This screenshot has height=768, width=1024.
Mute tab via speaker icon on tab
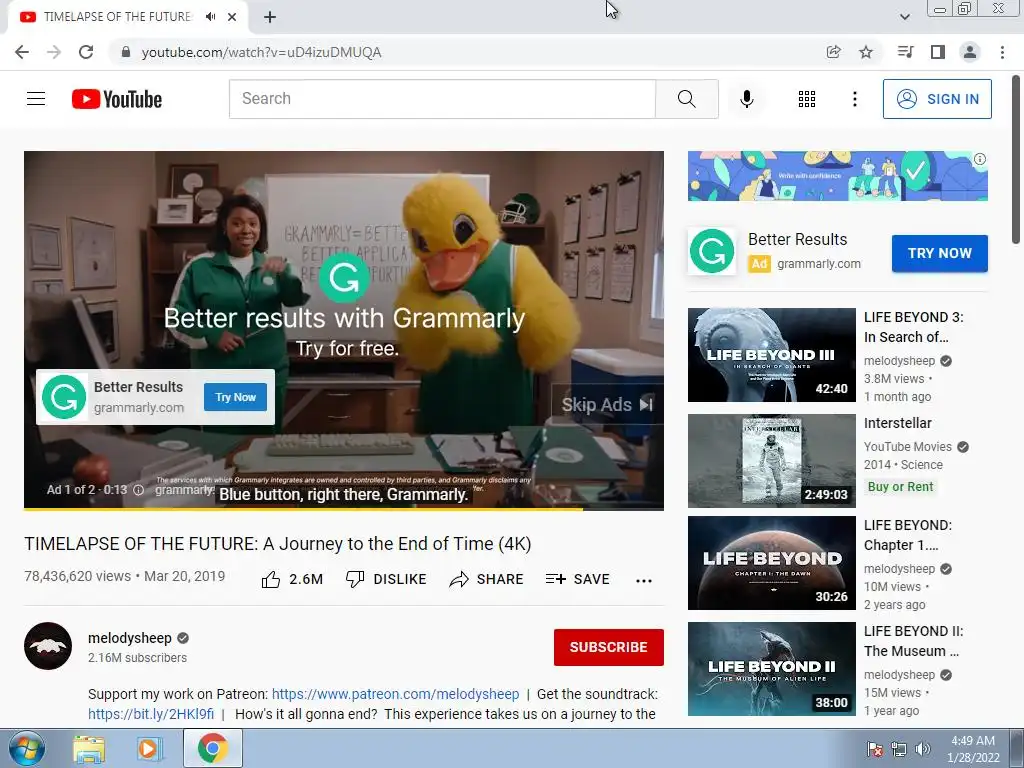[210, 17]
